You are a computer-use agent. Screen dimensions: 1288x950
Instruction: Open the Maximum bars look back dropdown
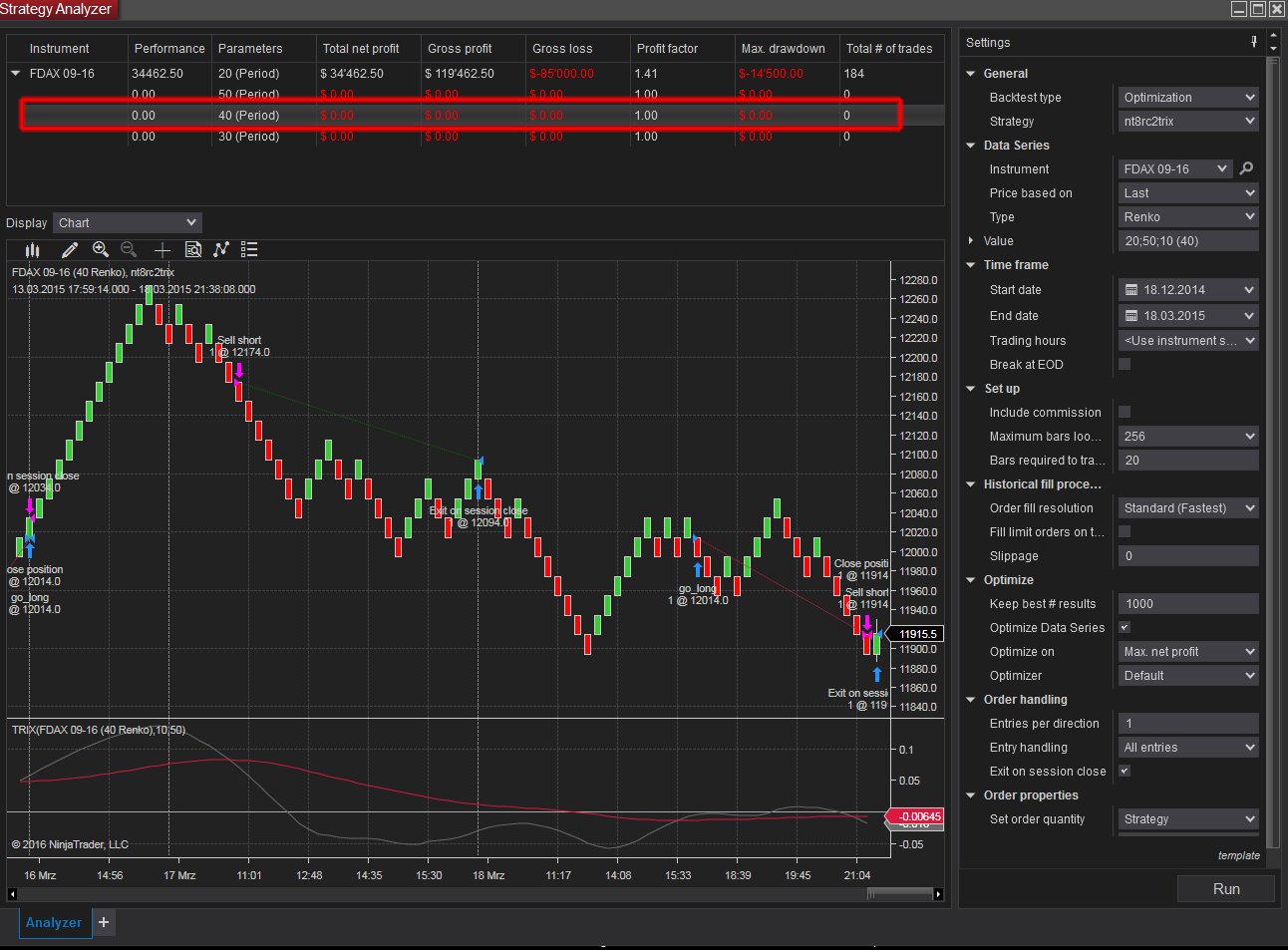pos(1188,436)
